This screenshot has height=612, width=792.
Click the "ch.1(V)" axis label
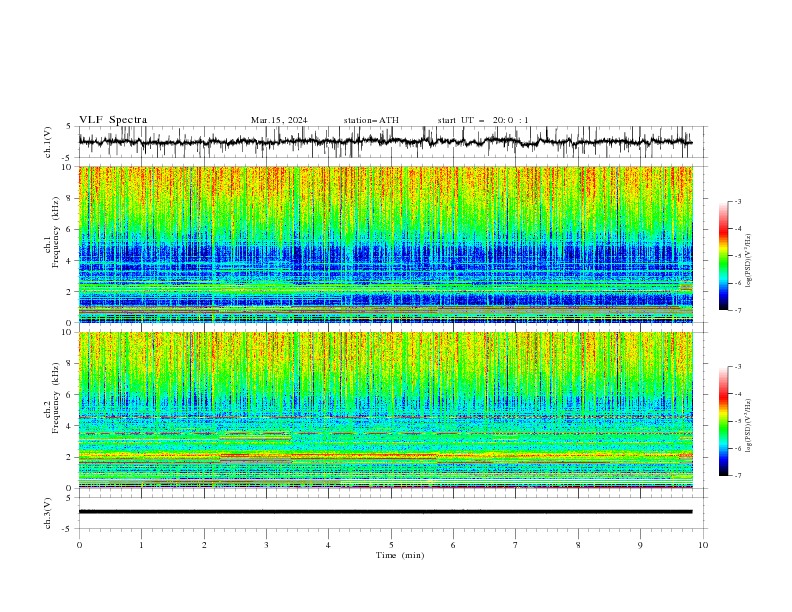[48, 142]
